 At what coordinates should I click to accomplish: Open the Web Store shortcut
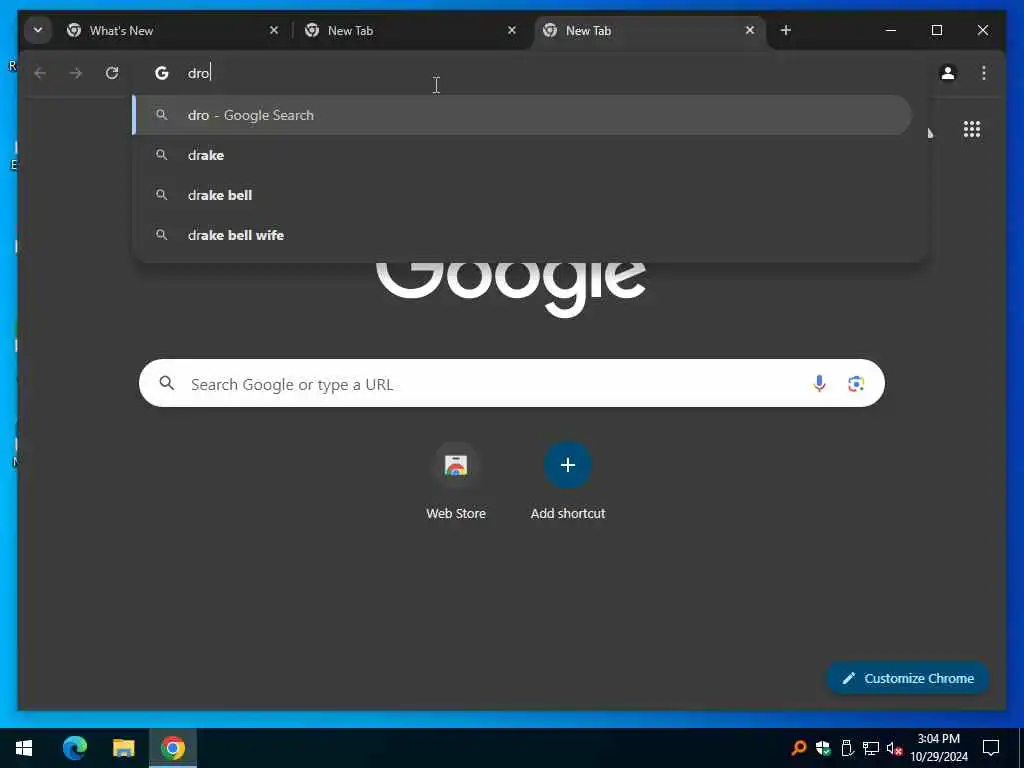(x=456, y=481)
